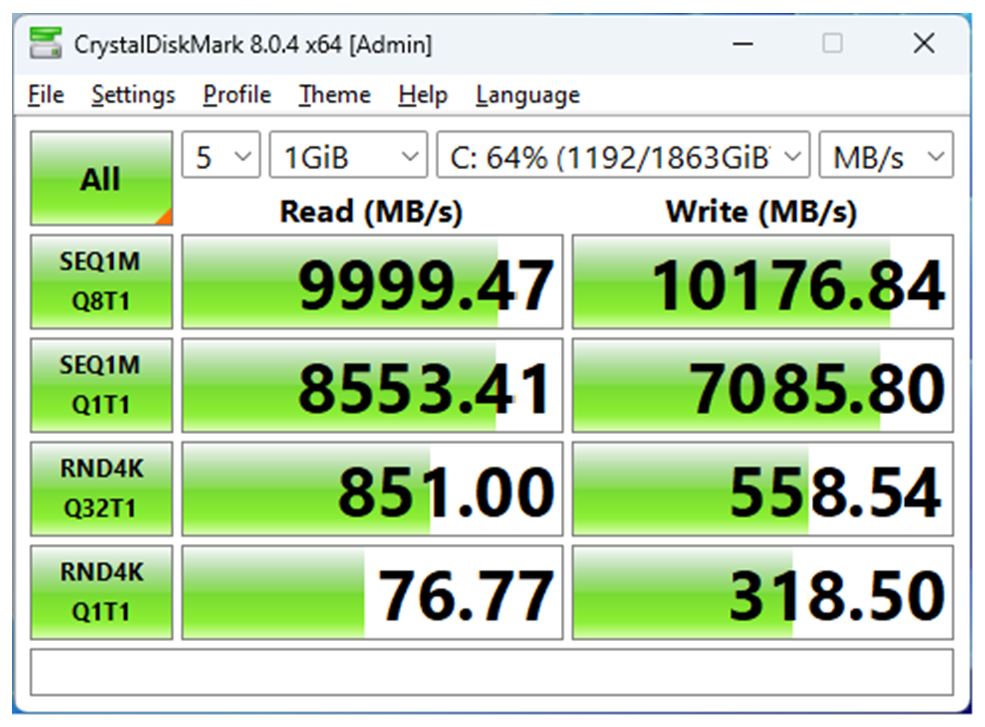Open the MB/s unit dropdown
Viewport: 985px width, 727px height.
[x=886, y=155]
